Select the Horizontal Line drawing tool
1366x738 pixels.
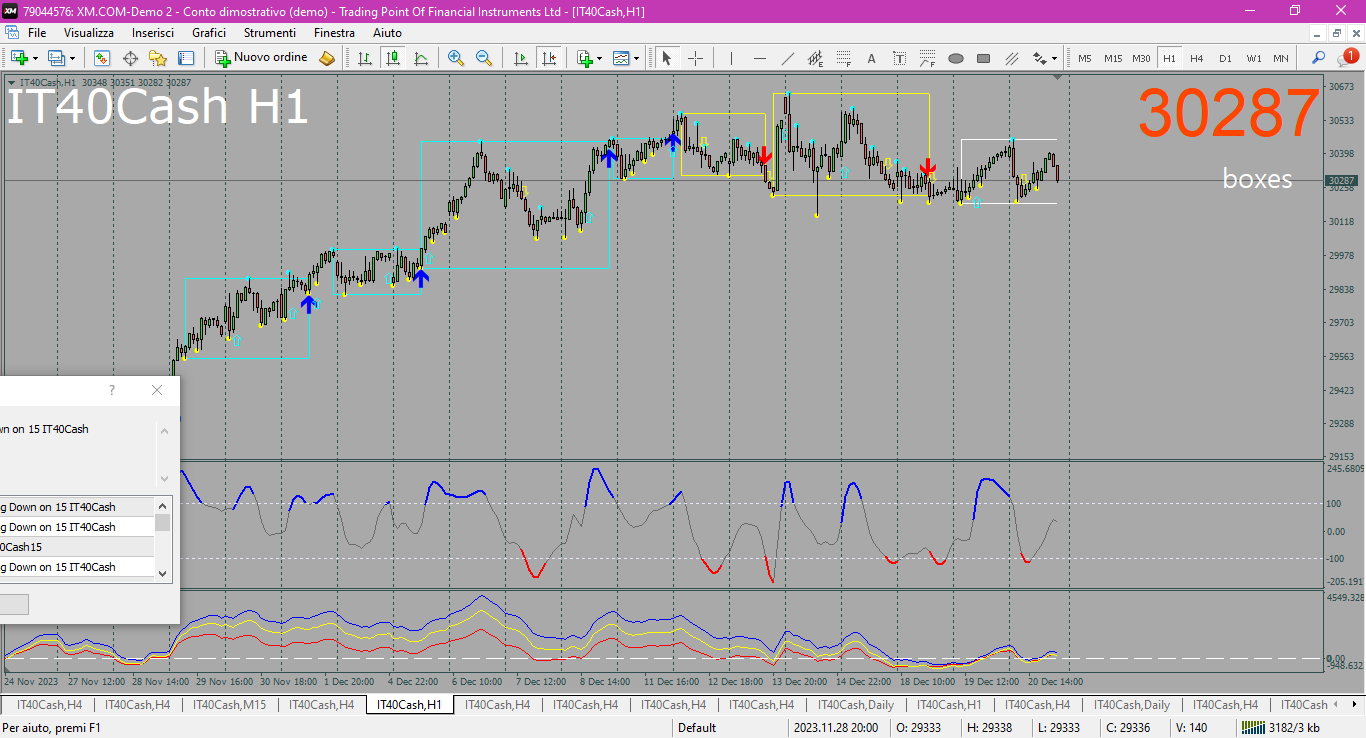point(759,58)
